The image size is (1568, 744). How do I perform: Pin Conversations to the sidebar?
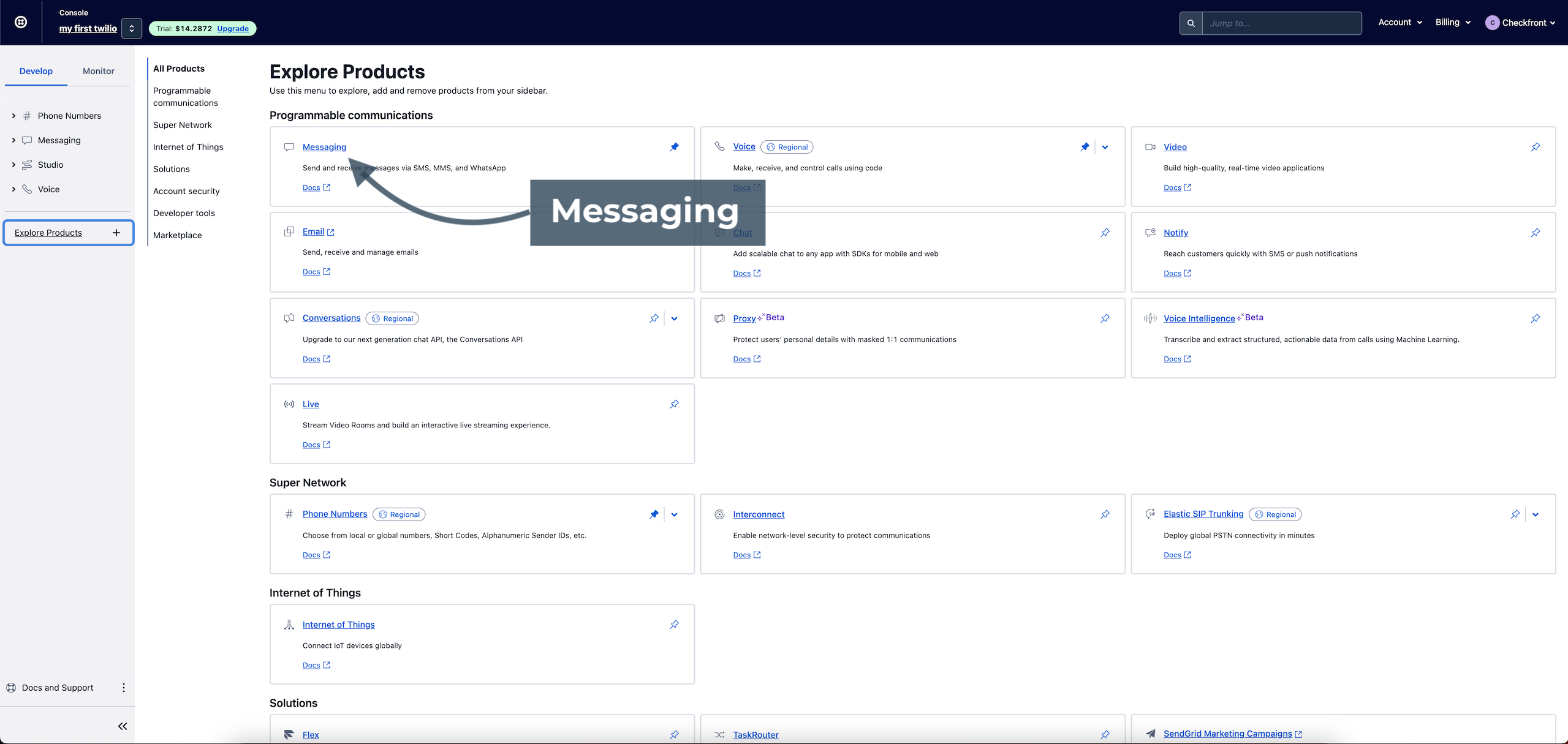[654, 318]
